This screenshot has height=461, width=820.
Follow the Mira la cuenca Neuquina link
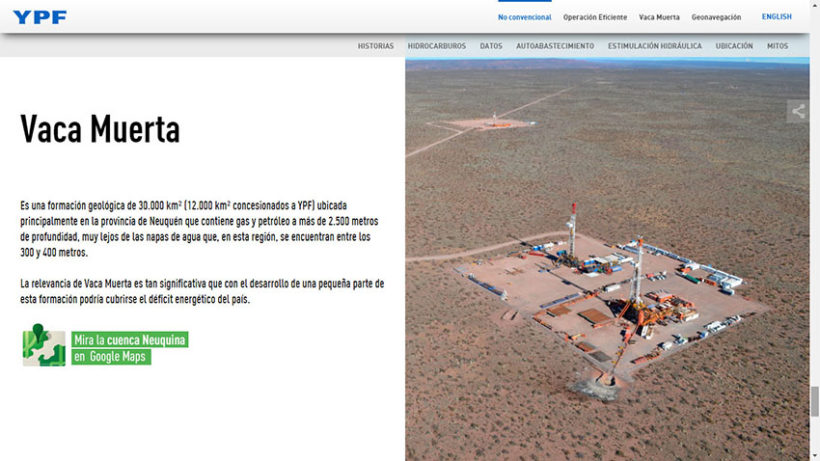pos(130,348)
